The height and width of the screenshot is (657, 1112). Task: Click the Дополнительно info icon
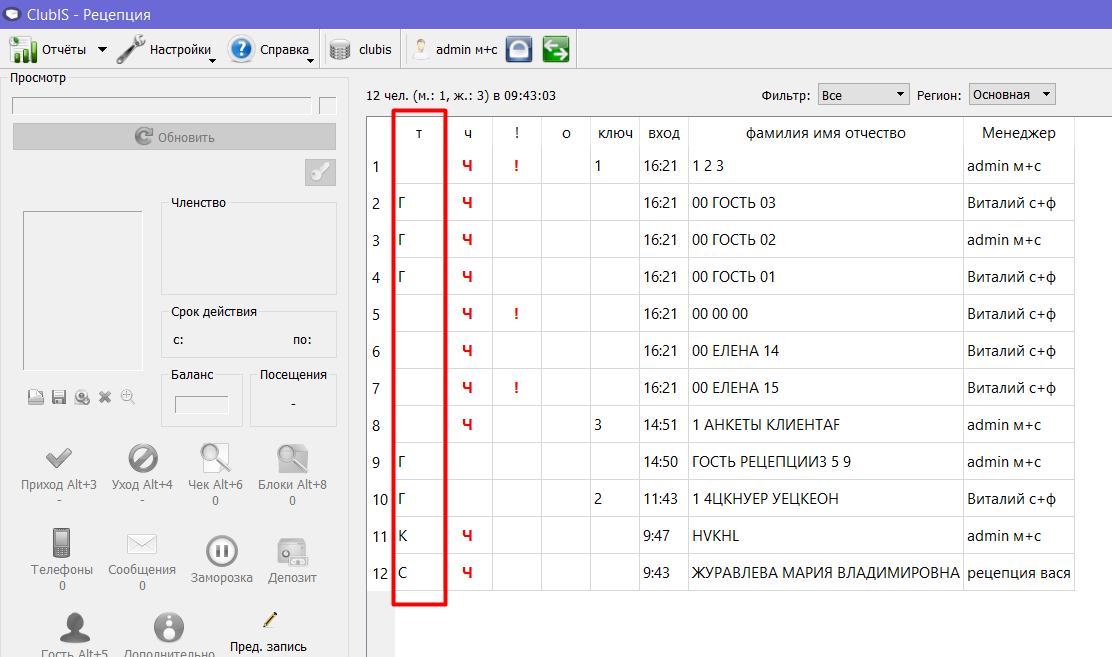169,628
